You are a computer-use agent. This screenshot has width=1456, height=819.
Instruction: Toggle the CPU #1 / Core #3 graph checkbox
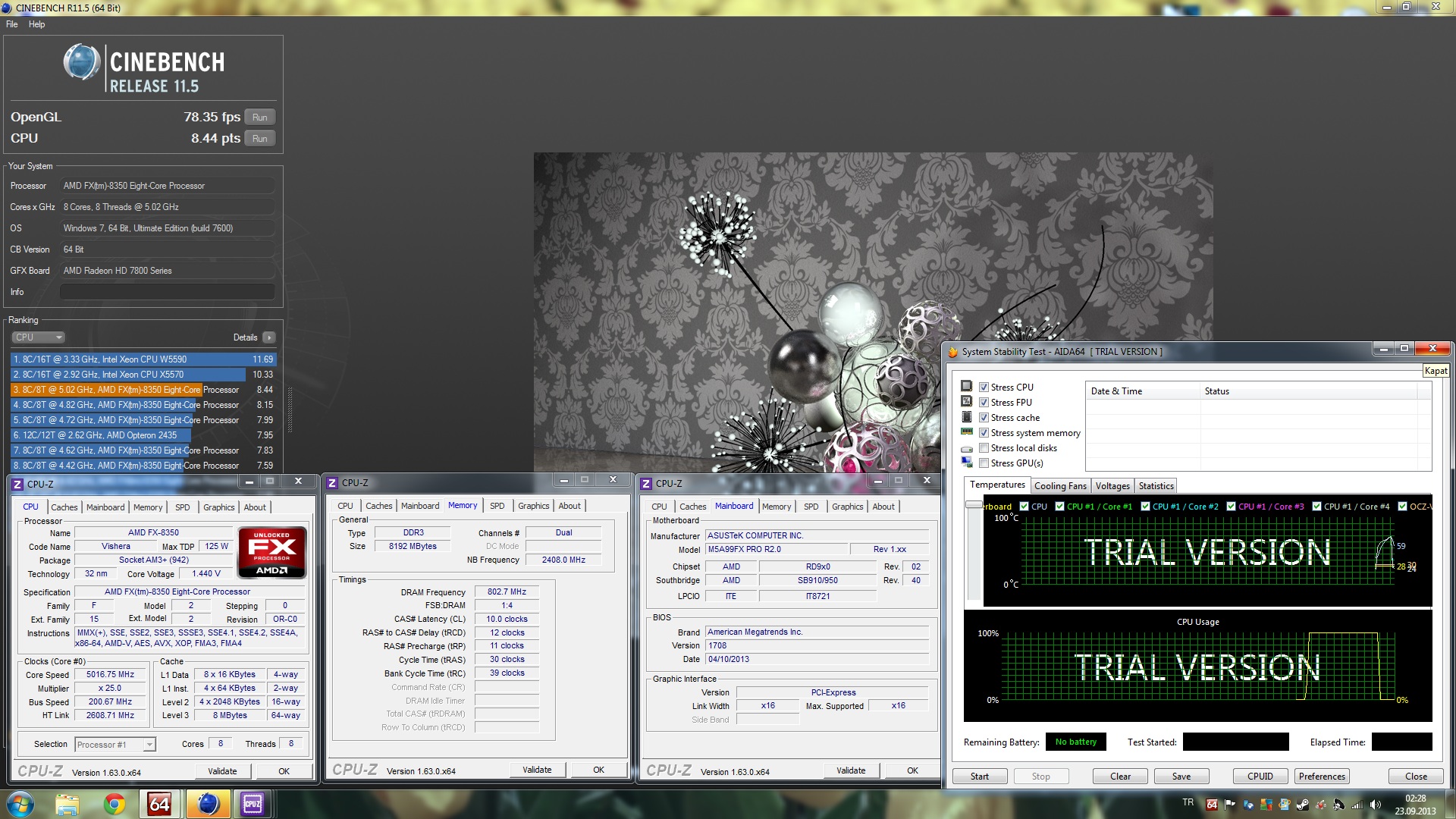pos(1231,507)
